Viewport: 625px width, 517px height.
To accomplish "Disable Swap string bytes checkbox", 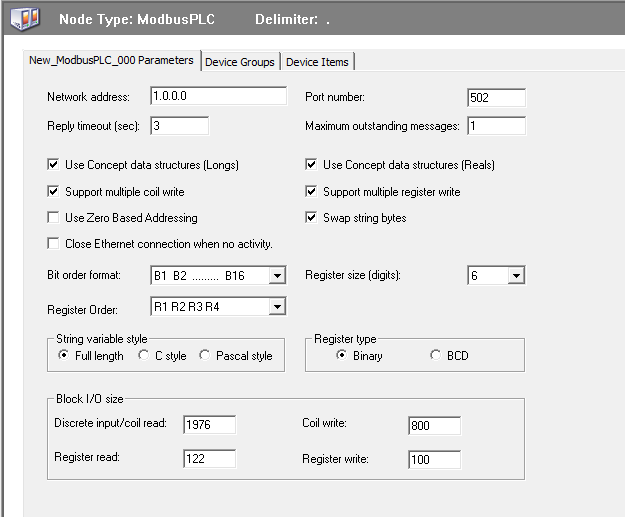I will pyautogui.click(x=312, y=218).
